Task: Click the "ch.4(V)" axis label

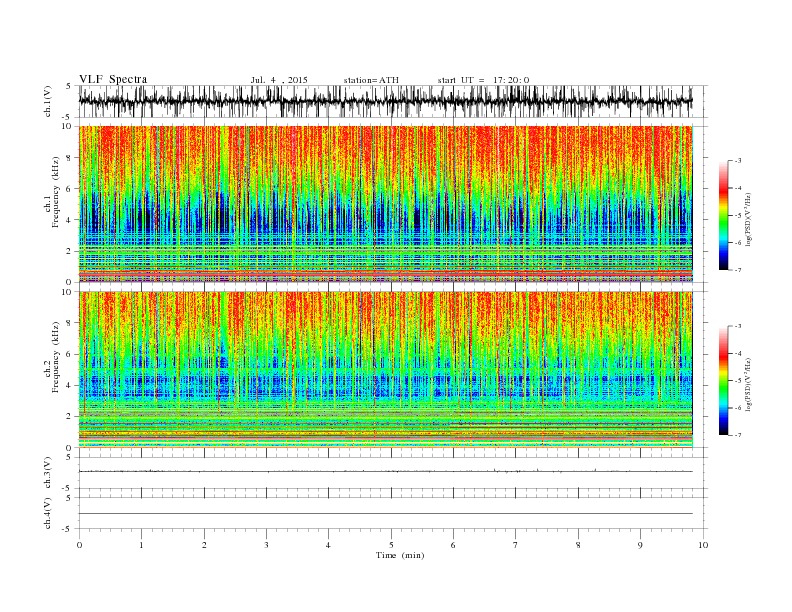Action: pyautogui.click(x=48, y=513)
